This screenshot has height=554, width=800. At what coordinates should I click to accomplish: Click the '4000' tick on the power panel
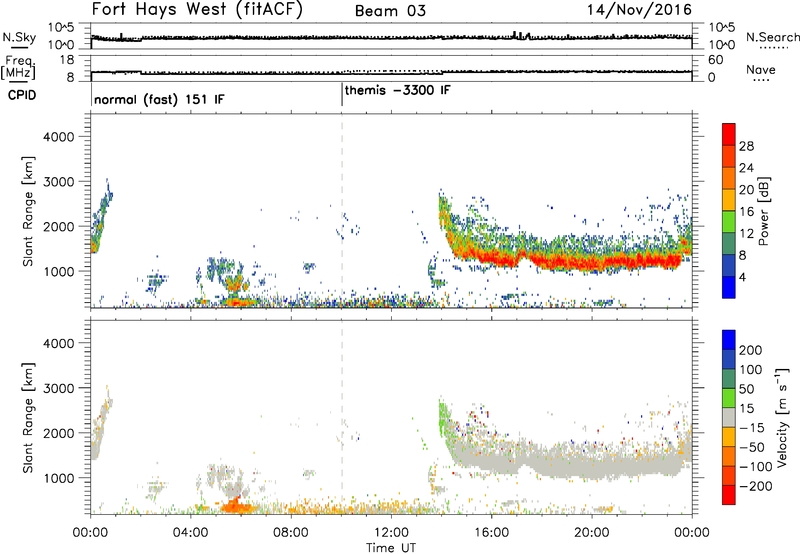pyautogui.click(x=59, y=137)
